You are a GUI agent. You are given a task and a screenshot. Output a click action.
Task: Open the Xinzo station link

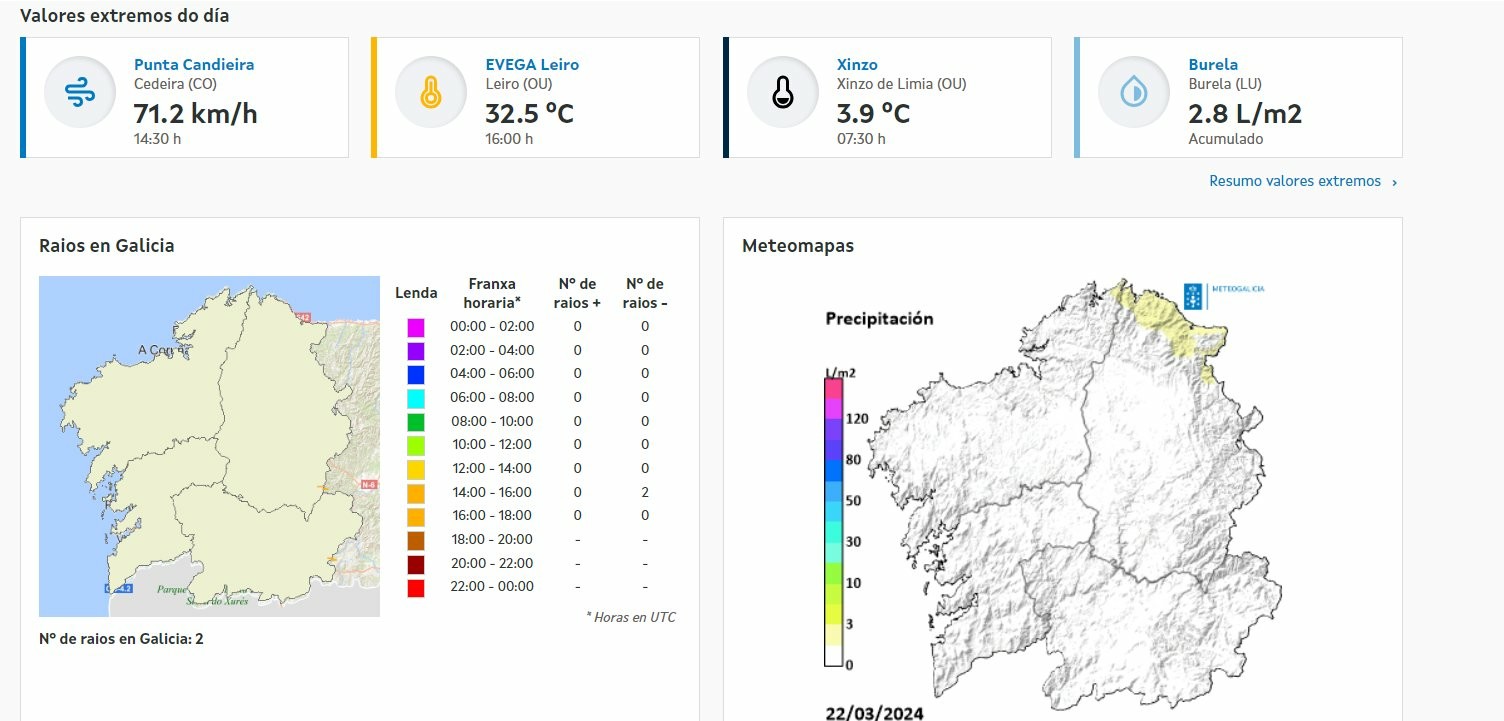pos(857,64)
